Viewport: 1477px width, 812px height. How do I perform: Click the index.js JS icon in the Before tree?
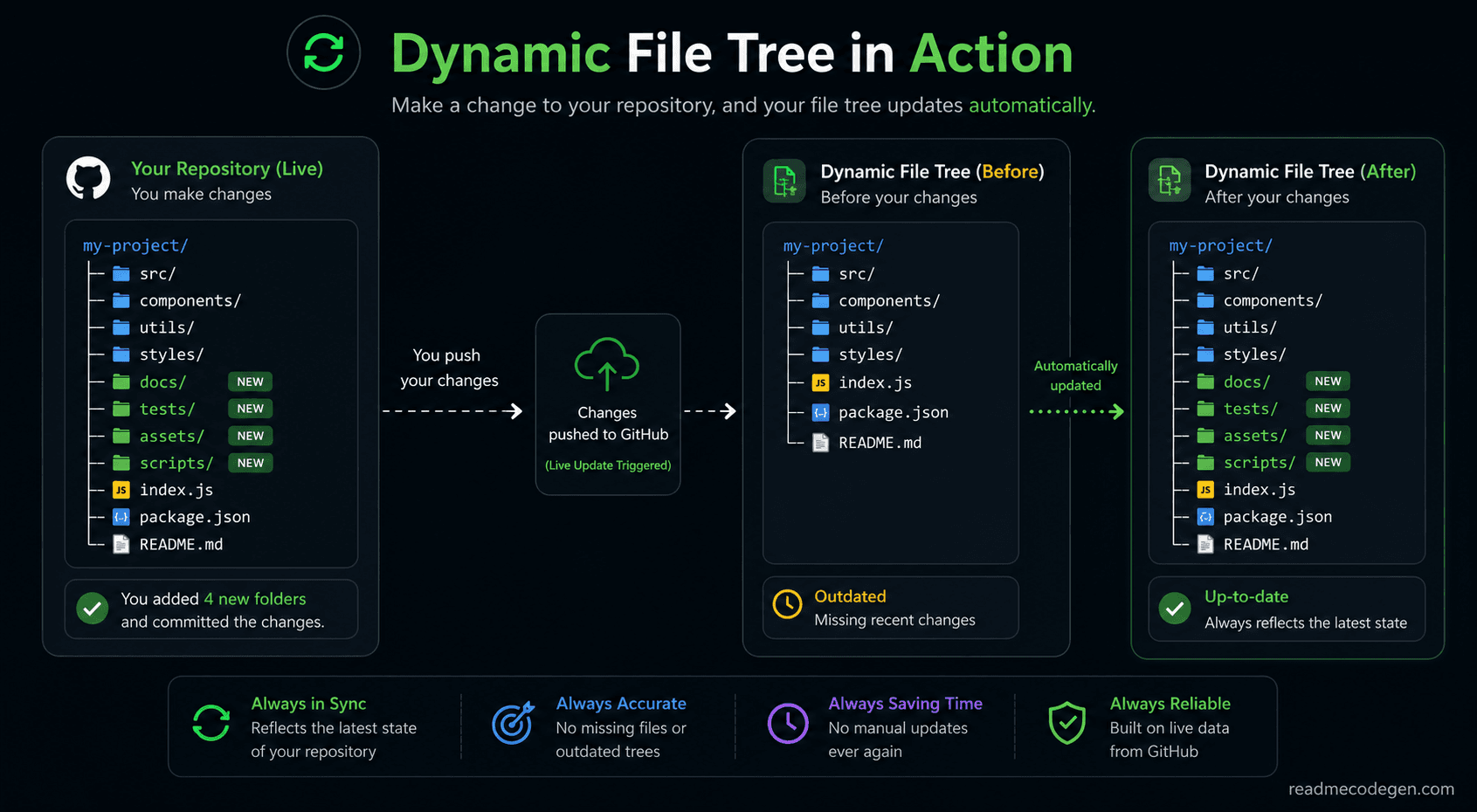point(821,383)
